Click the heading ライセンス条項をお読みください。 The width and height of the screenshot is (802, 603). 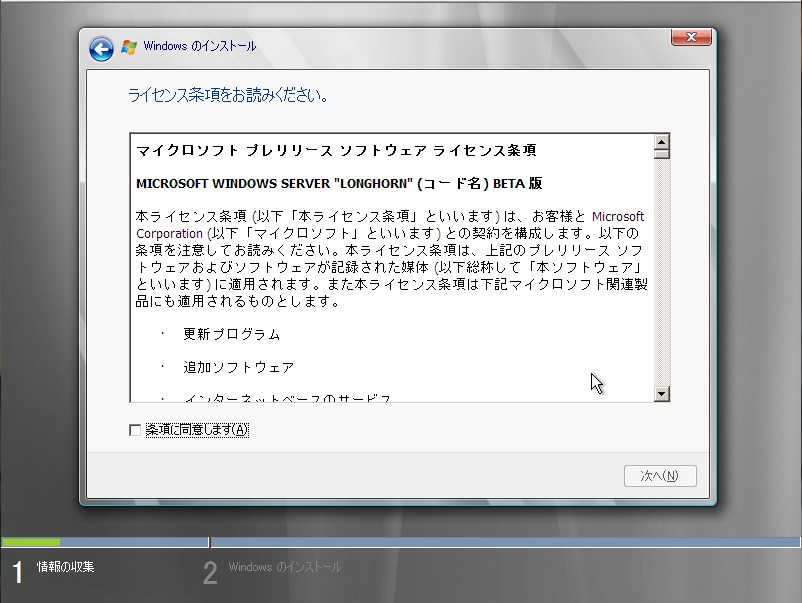pyautogui.click(x=228, y=95)
